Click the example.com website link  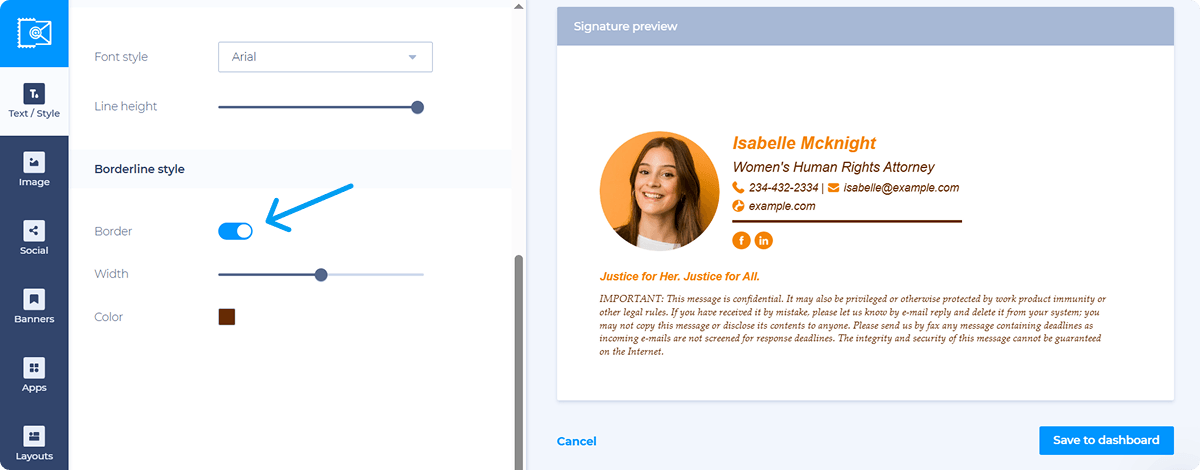point(782,206)
